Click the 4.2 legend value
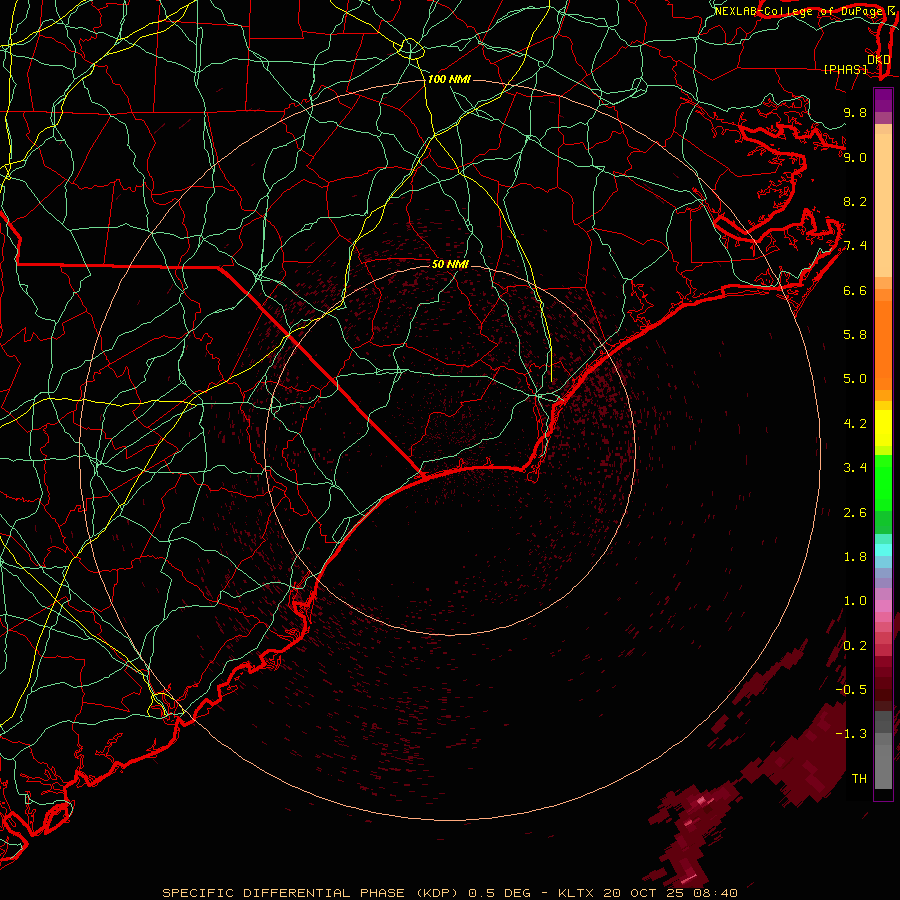The height and width of the screenshot is (900, 900). point(855,424)
